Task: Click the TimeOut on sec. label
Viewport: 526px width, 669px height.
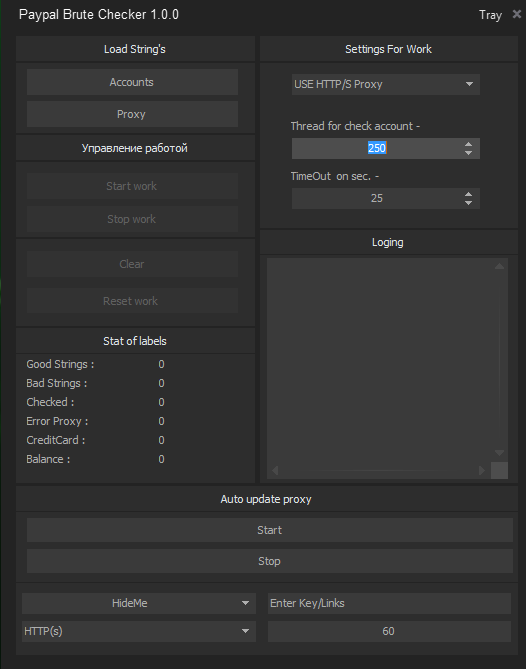Action: (x=335, y=176)
